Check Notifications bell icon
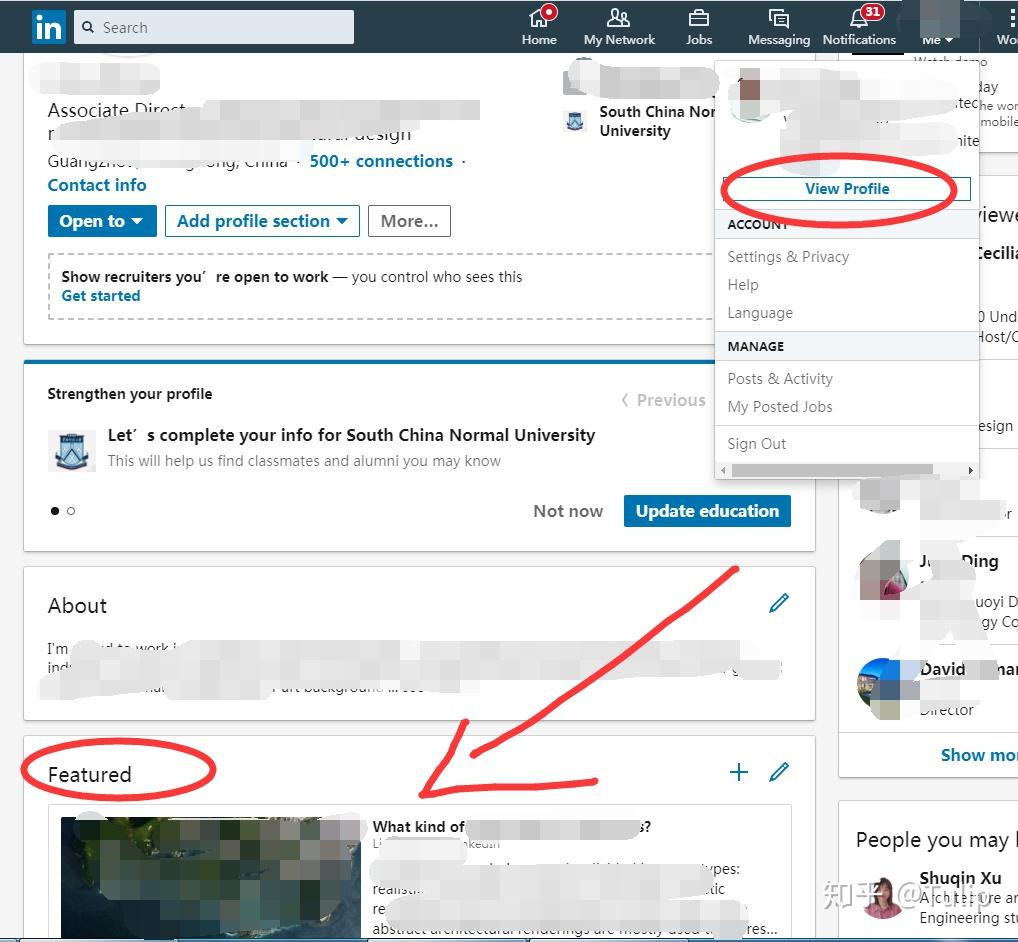The height and width of the screenshot is (942, 1018). [859, 18]
